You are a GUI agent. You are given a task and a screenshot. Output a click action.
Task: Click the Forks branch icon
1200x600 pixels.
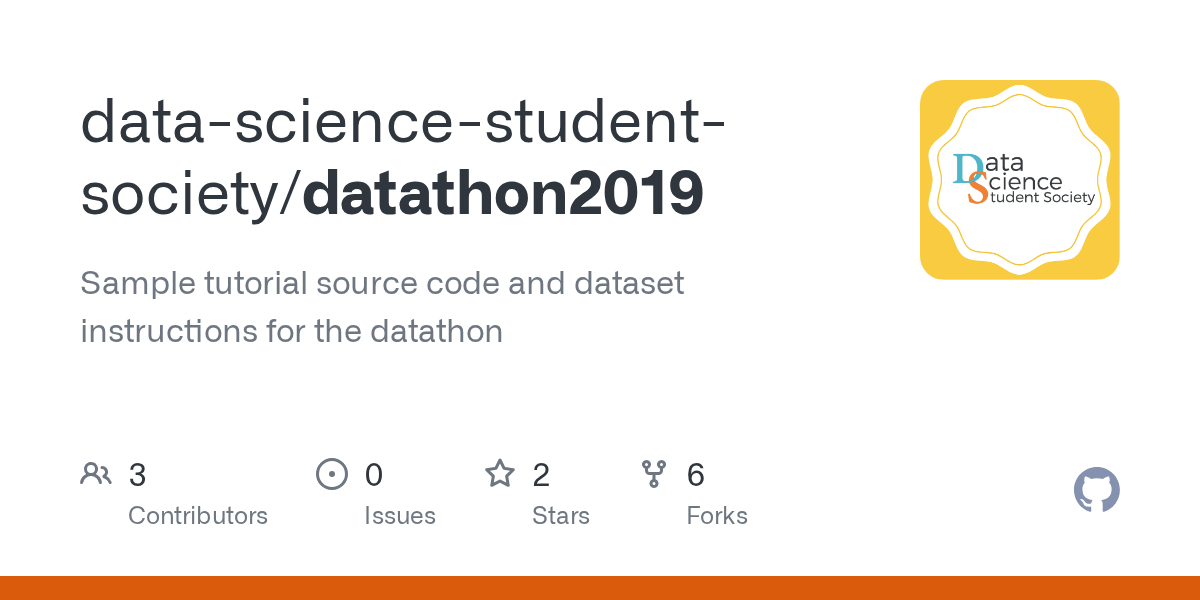[x=654, y=474]
